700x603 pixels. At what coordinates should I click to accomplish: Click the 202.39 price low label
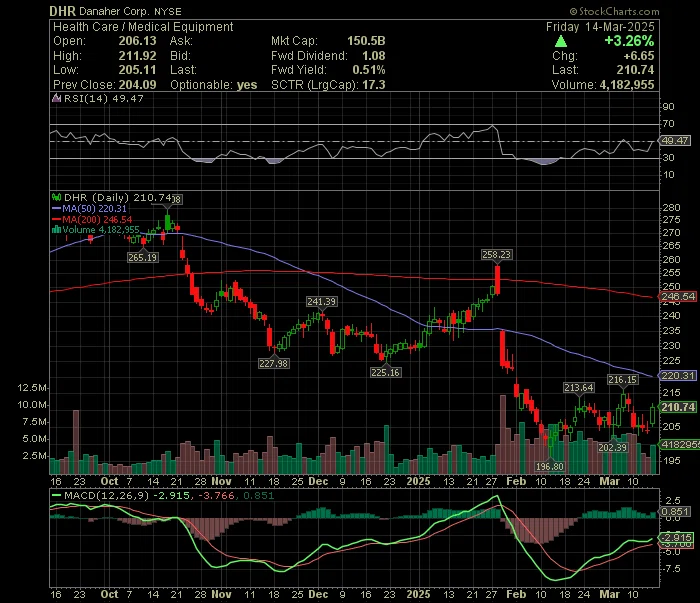point(612,447)
